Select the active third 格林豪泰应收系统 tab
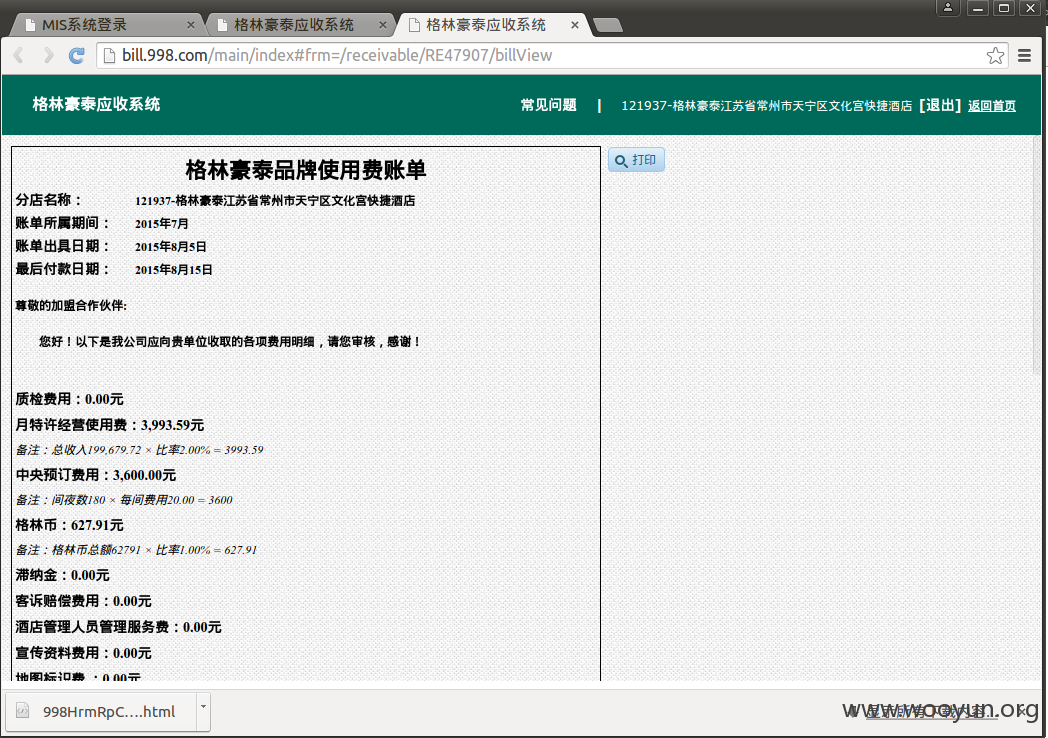 [x=491, y=25]
